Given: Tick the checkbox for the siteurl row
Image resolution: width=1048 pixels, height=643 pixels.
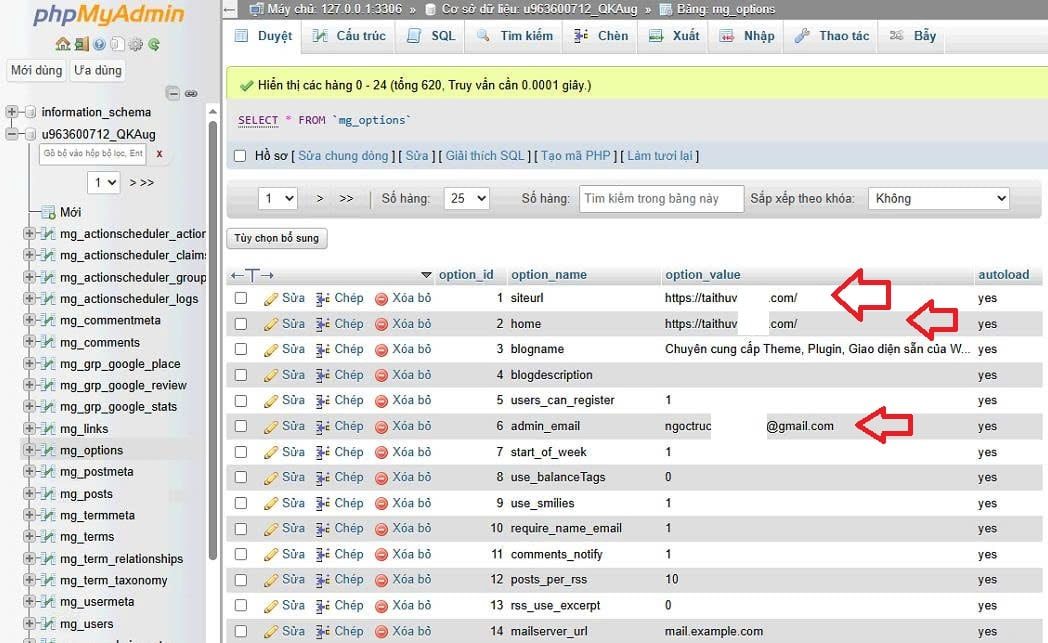Looking at the screenshot, I should tap(240, 298).
